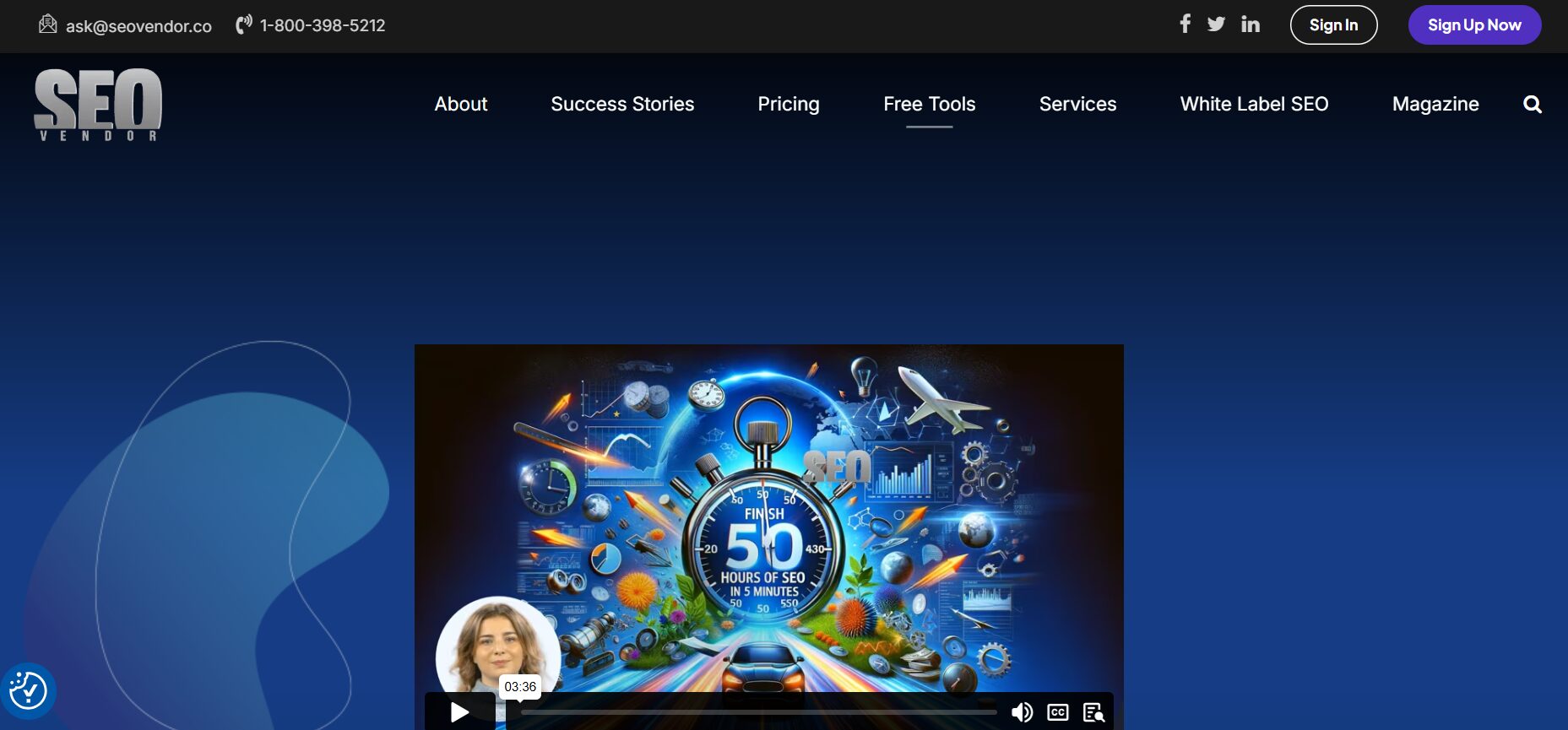Screen dimensions: 1568x730
Task: Mute the video with speaker icon
Action: point(1022,712)
